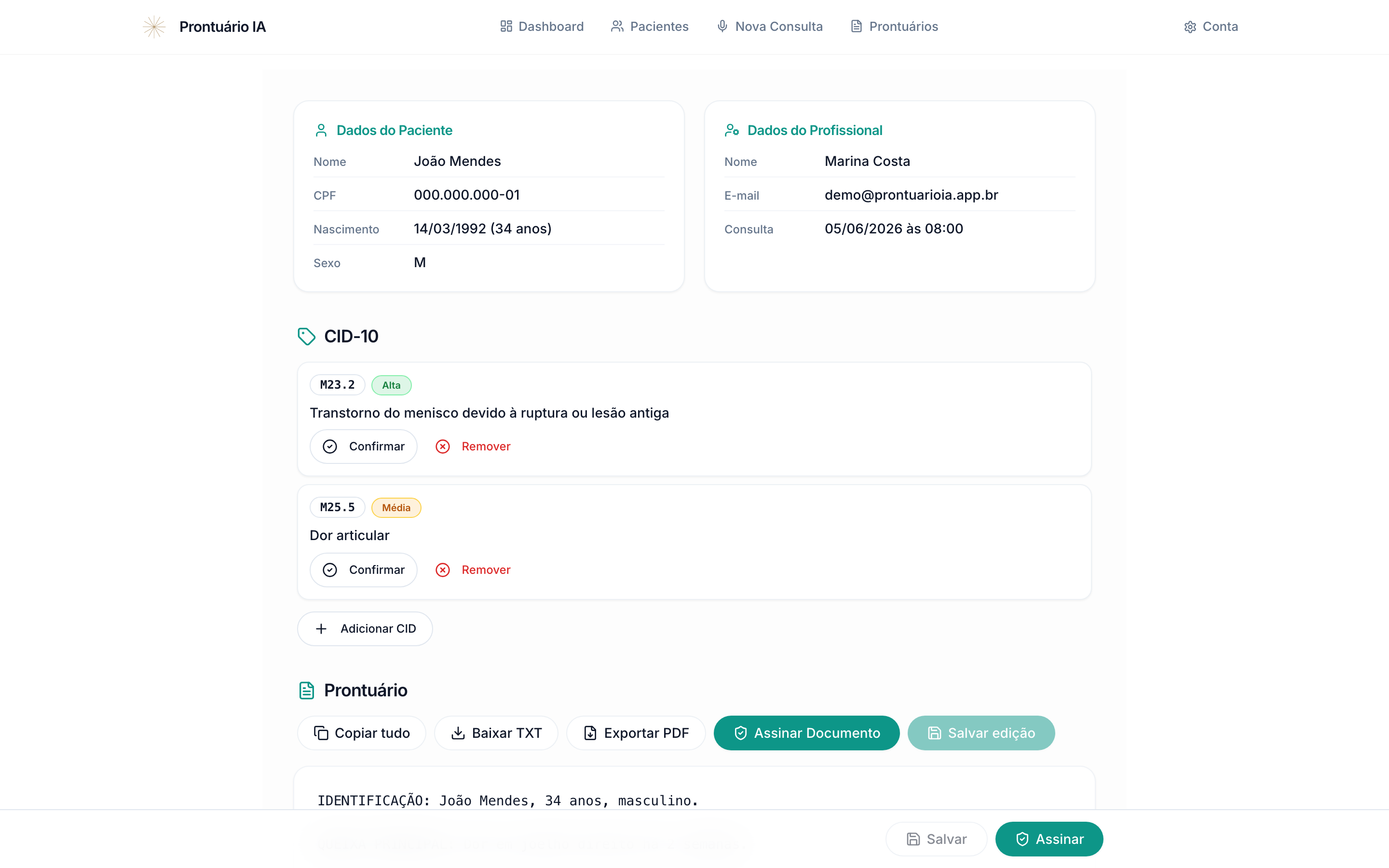The width and height of the screenshot is (1389, 868).
Task: Click the Prontuários document icon in navbar
Action: [856, 27]
